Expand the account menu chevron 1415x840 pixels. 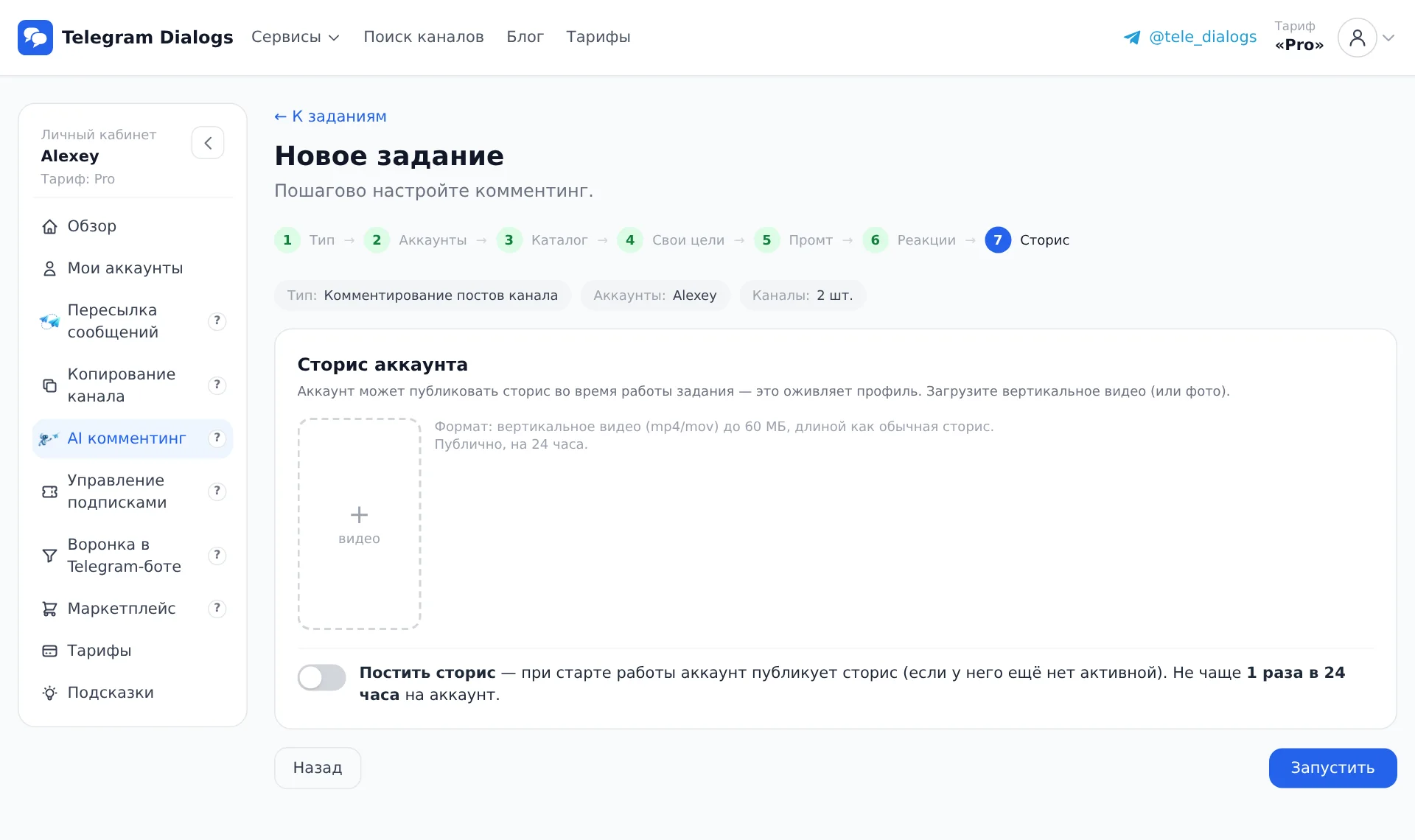1388,38
